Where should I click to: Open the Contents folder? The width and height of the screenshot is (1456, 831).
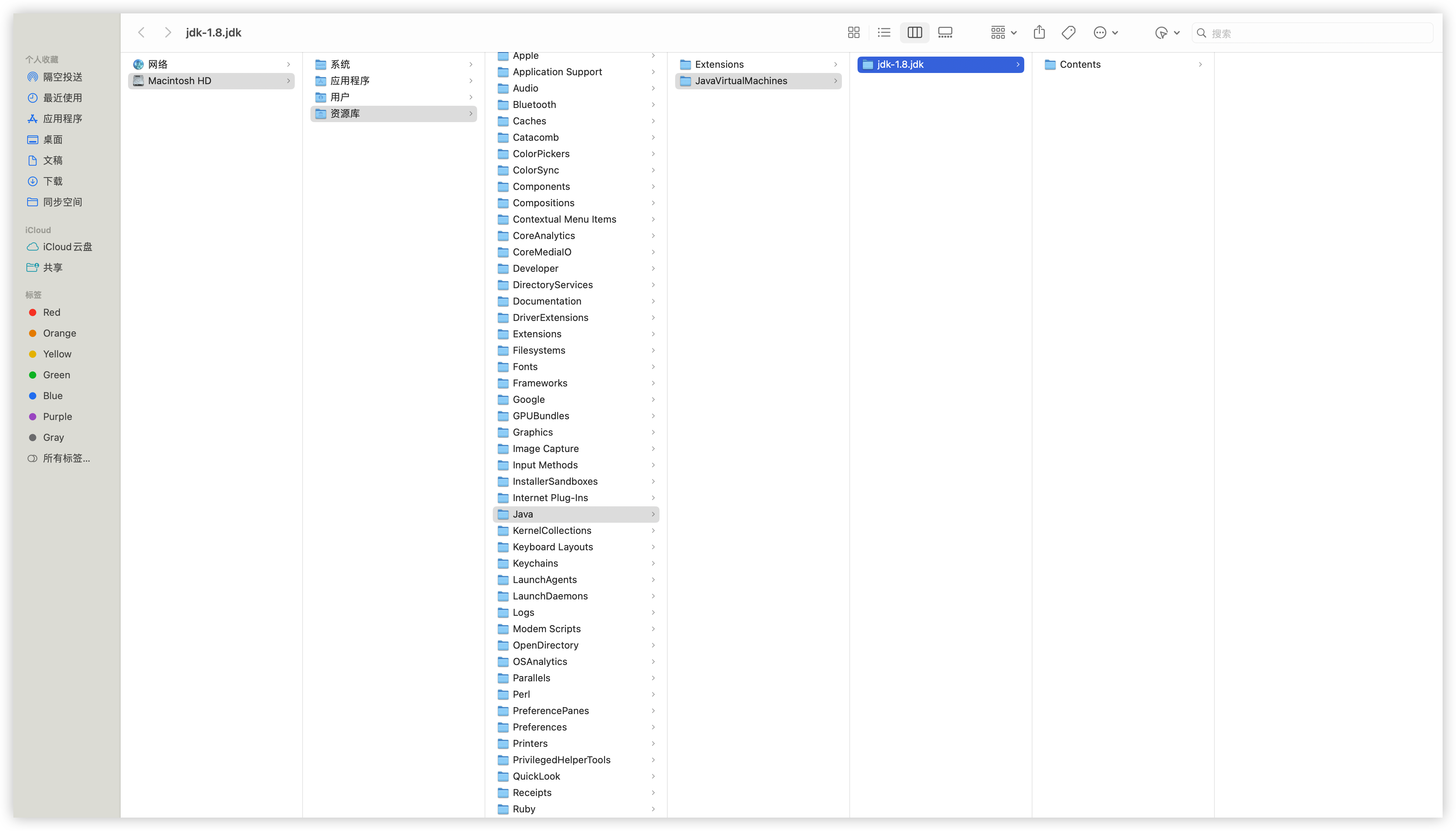click(x=1079, y=64)
